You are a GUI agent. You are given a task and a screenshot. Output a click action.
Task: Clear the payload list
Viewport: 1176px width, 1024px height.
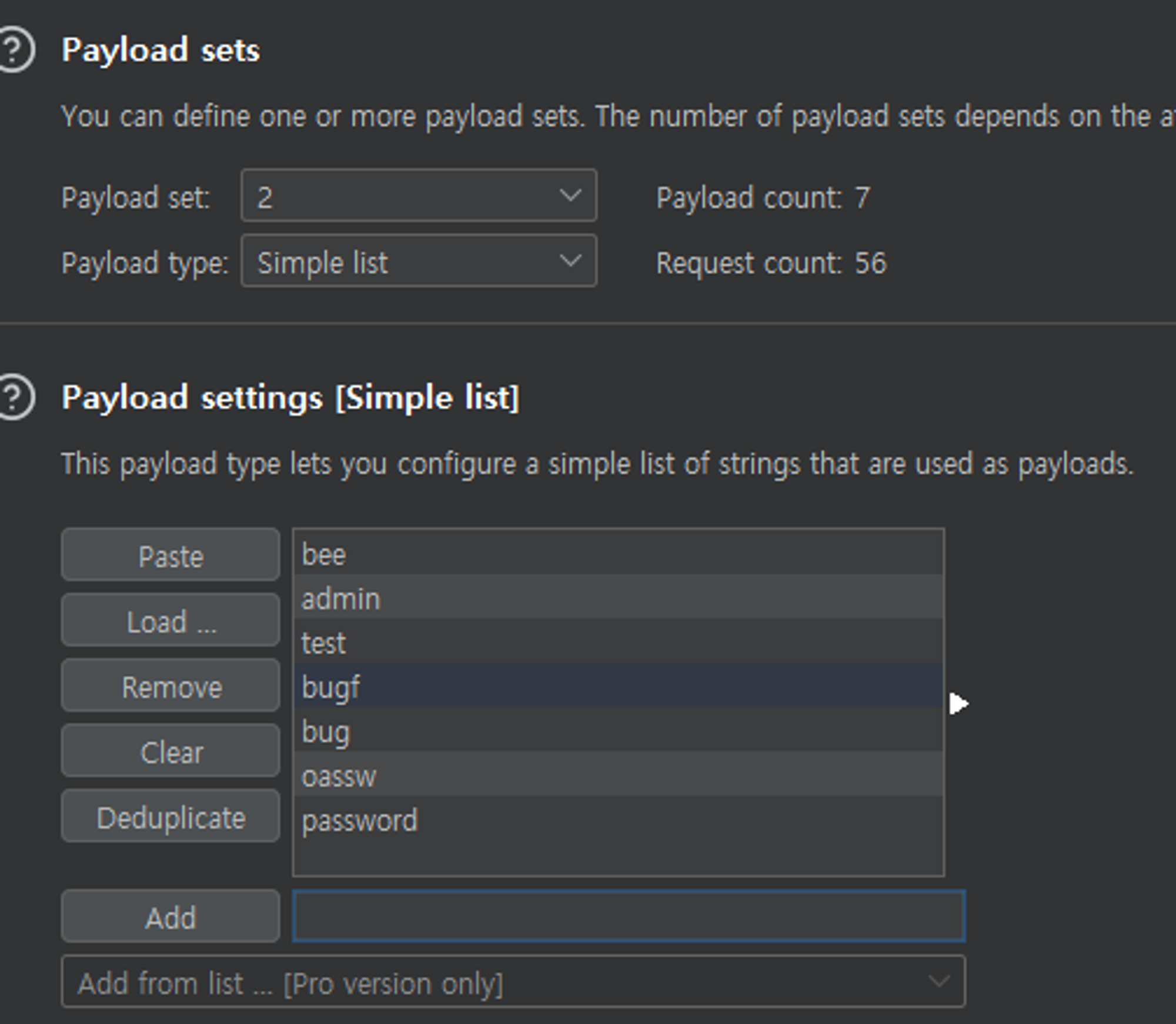tap(171, 751)
